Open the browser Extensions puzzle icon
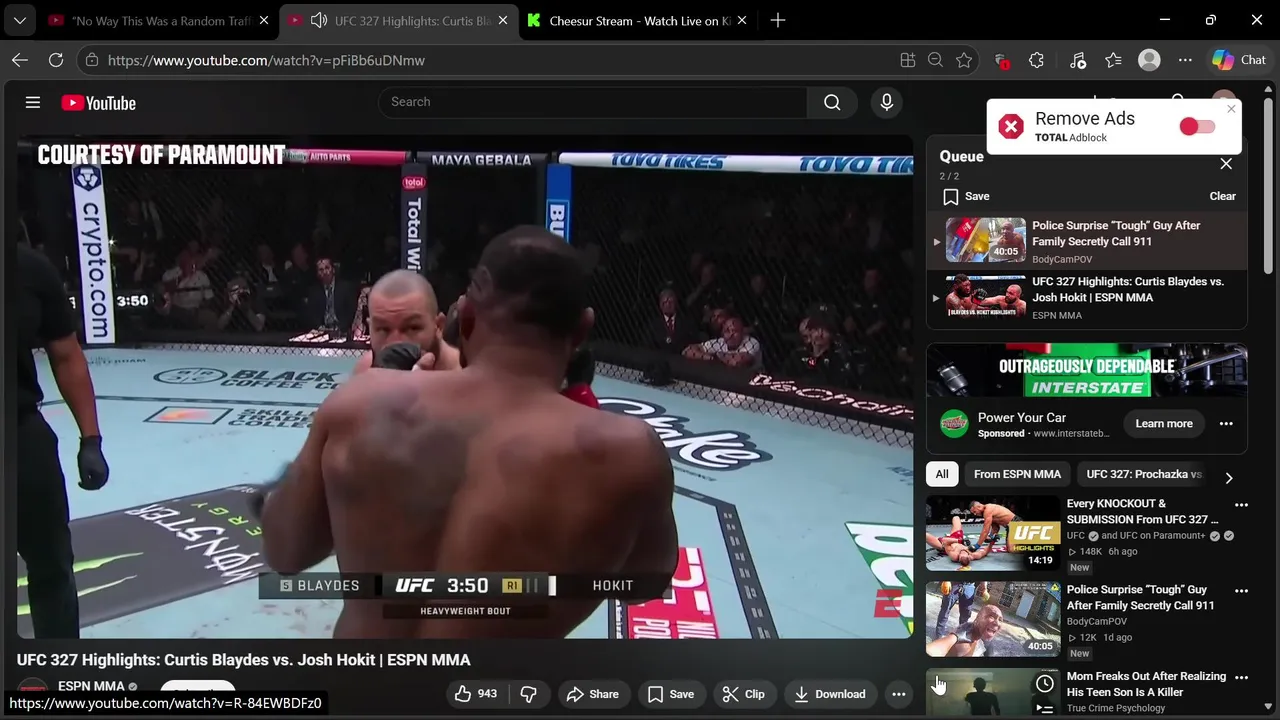1280x720 pixels. (x=1036, y=60)
